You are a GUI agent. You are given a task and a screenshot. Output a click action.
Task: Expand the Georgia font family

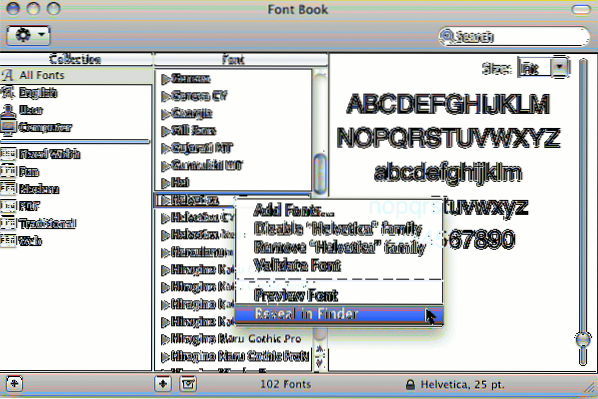pos(165,114)
